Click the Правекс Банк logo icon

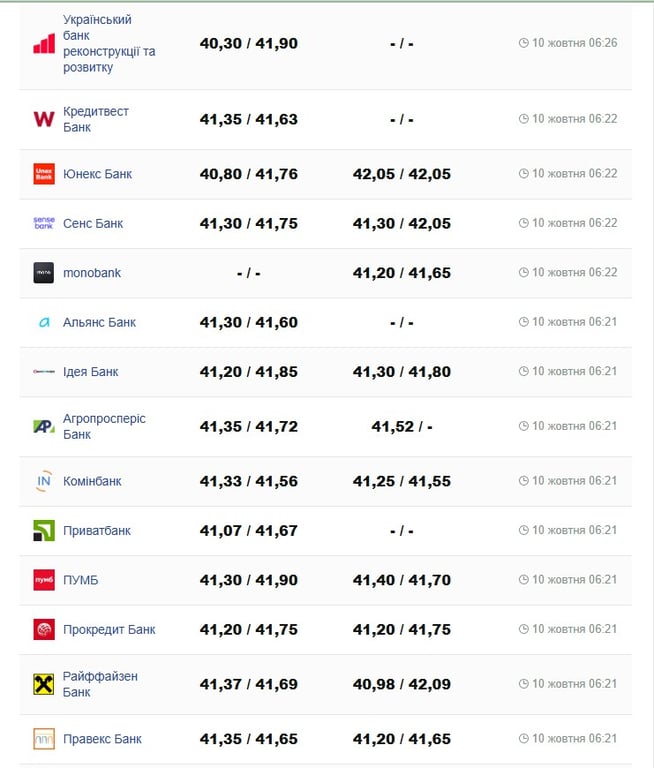(x=44, y=739)
